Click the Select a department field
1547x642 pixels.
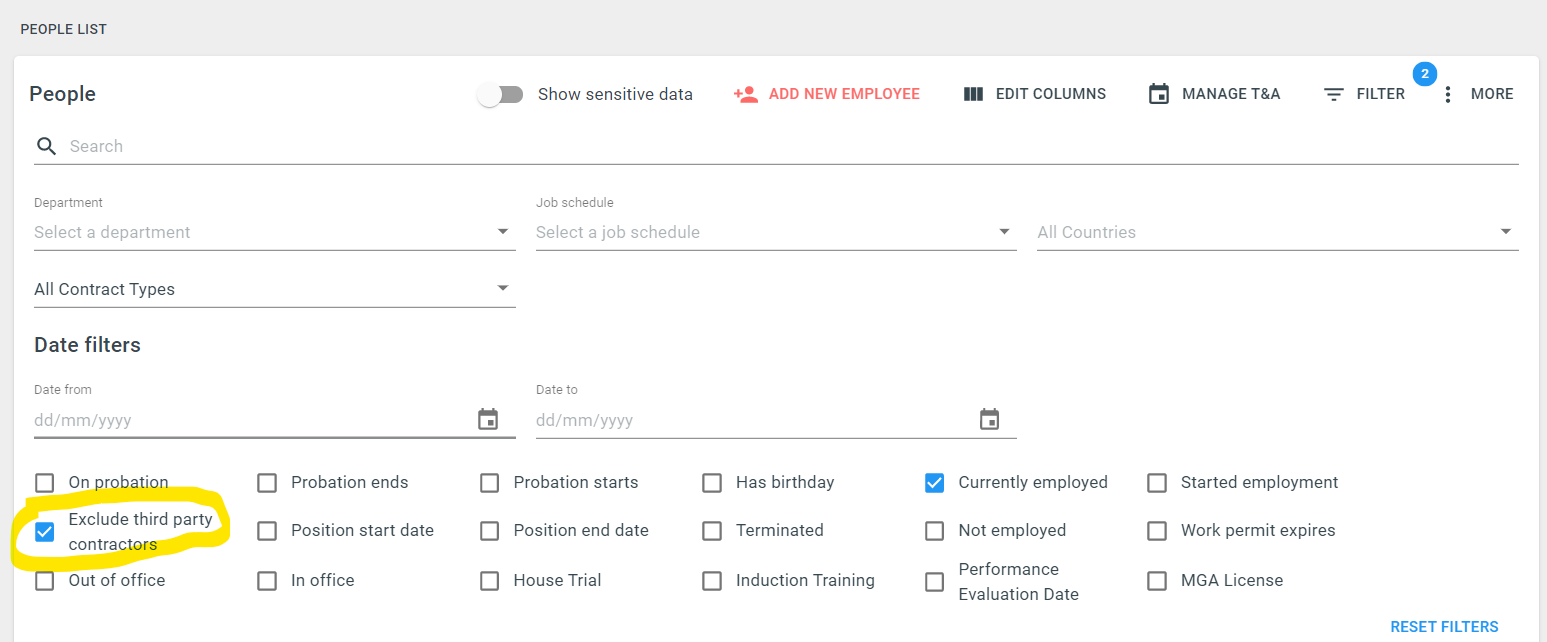click(x=275, y=232)
